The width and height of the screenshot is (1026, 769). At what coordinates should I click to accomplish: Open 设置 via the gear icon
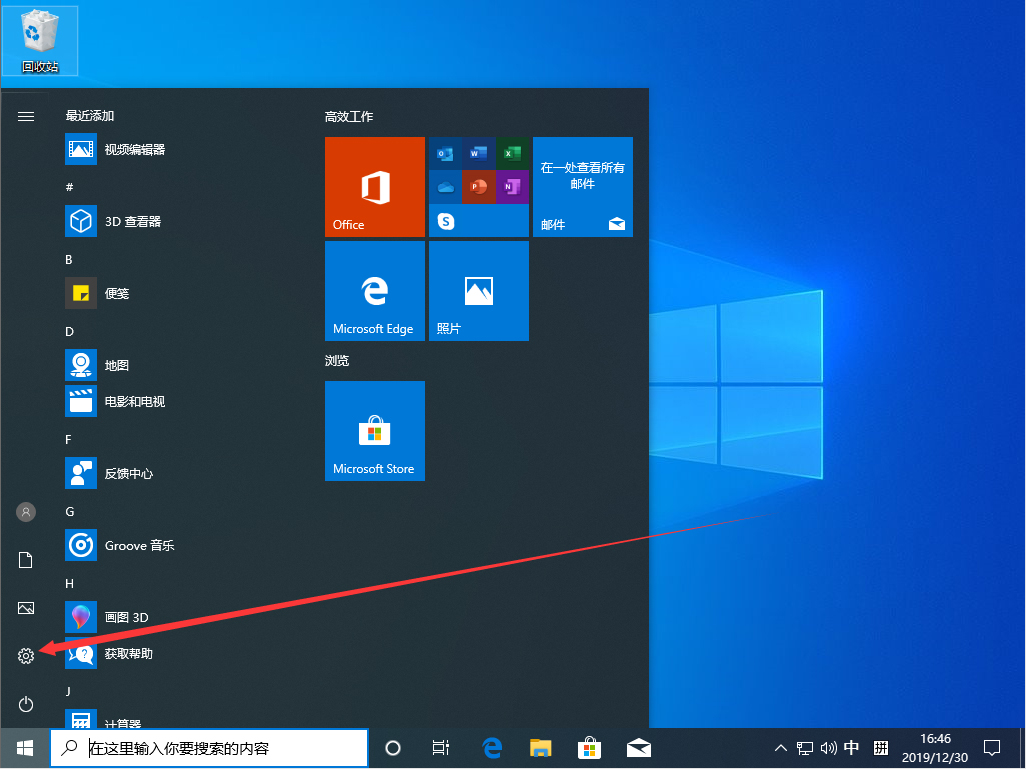(25, 655)
